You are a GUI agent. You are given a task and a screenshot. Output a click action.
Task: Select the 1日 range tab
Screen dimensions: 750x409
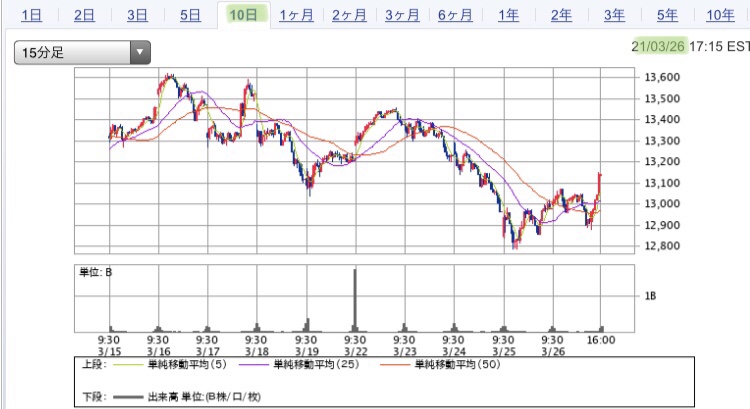(32, 15)
